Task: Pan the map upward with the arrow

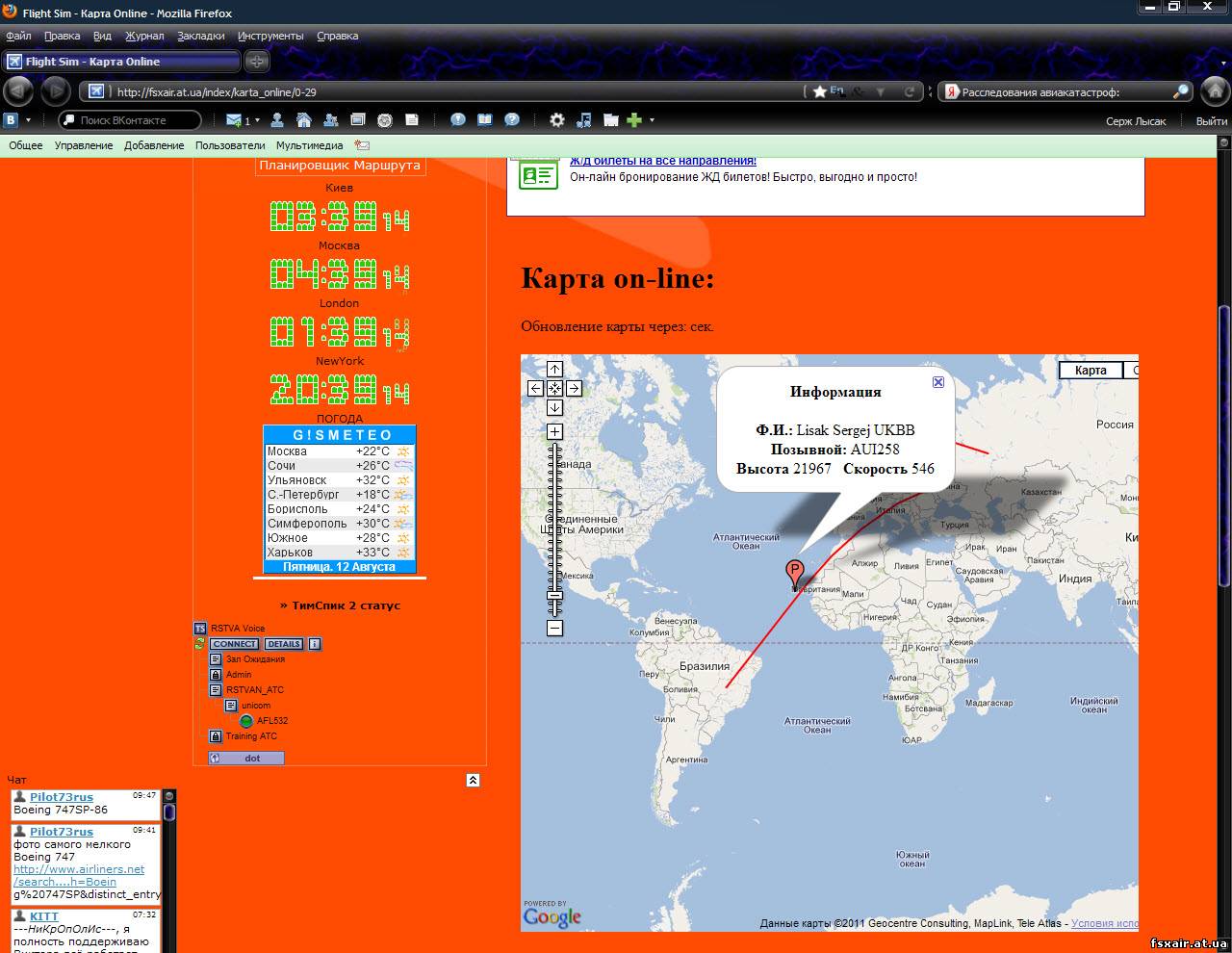Action: (x=555, y=370)
